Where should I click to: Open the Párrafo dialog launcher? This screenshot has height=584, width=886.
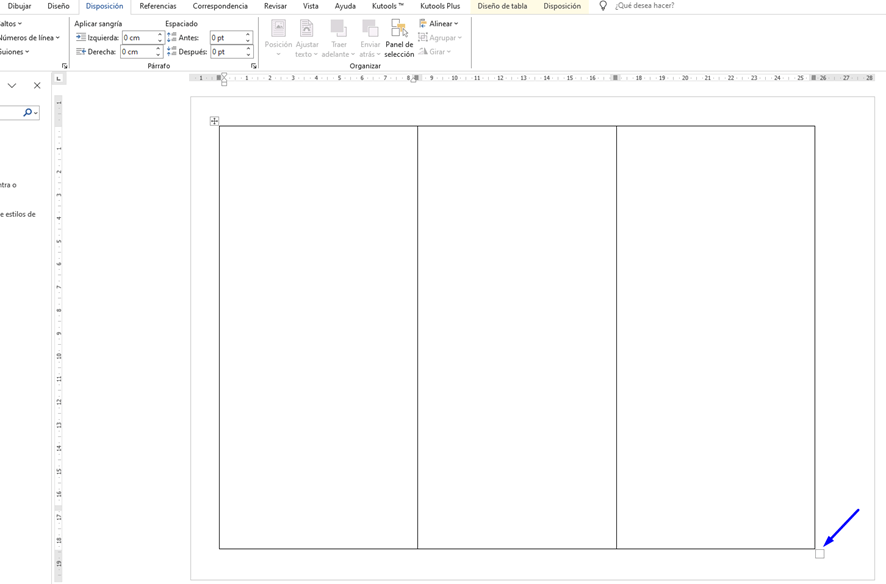[254, 66]
